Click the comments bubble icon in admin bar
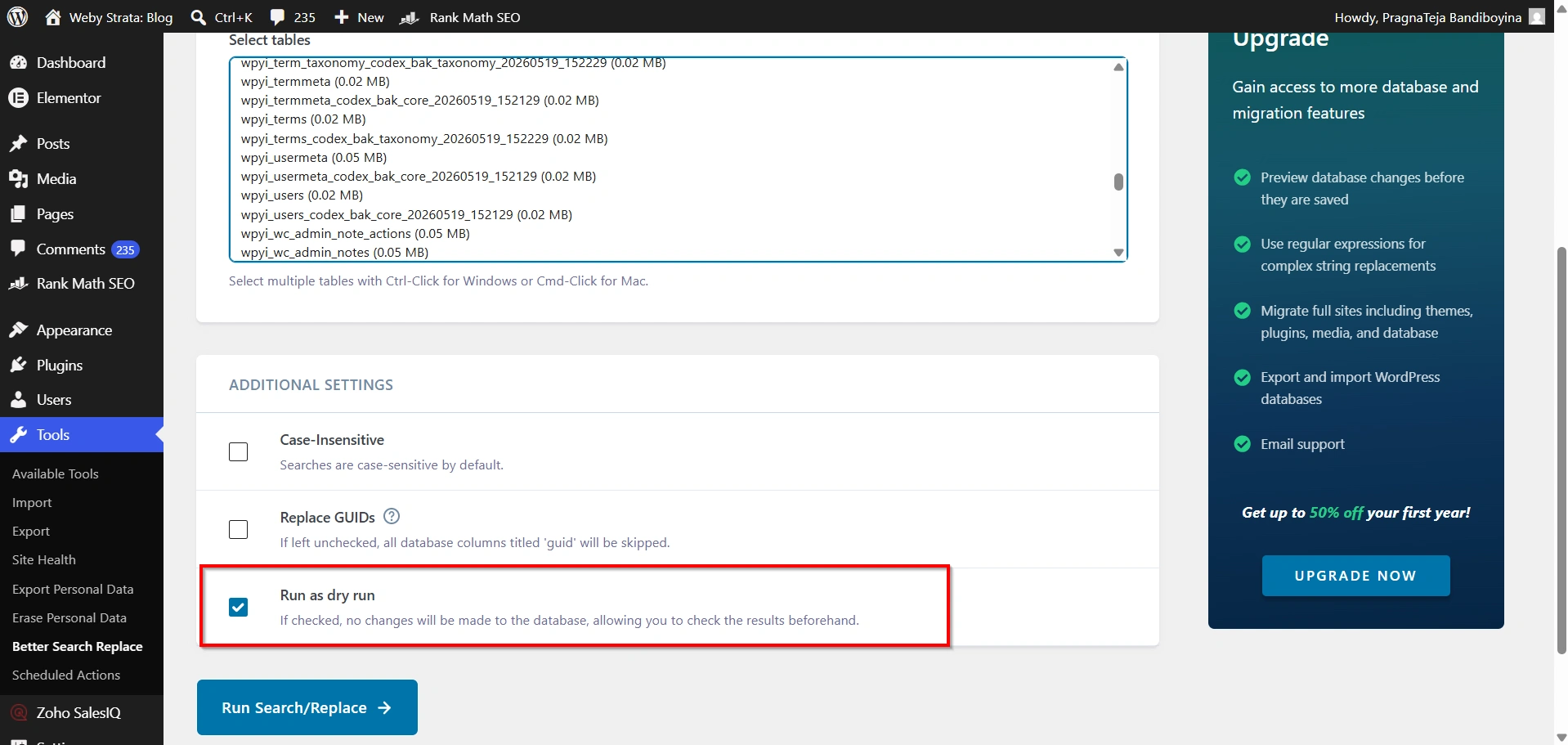This screenshot has height=745, width=1568. (278, 17)
